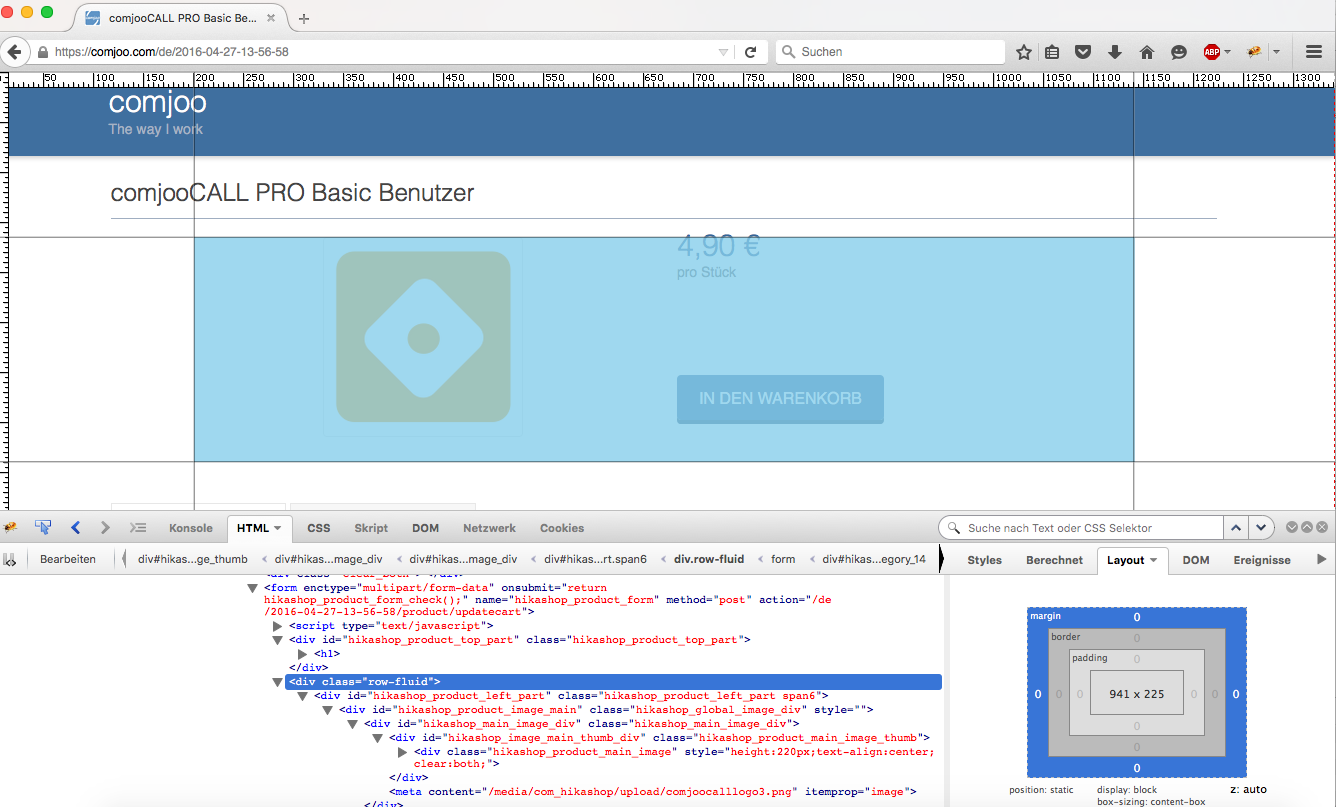Close the comjooCALL PRO tab

point(271,18)
